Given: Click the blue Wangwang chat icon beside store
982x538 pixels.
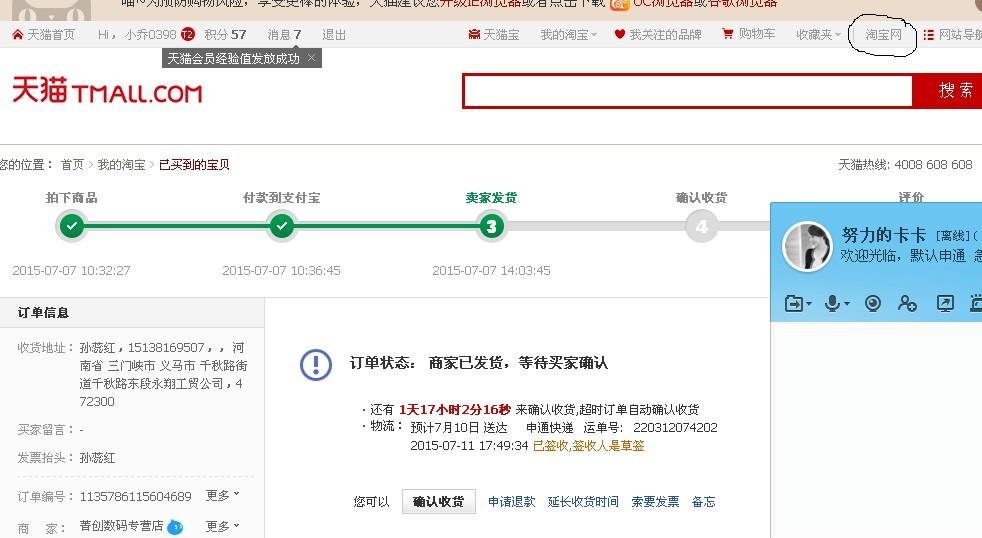Looking at the screenshot, I should click(x=175, y=527).
